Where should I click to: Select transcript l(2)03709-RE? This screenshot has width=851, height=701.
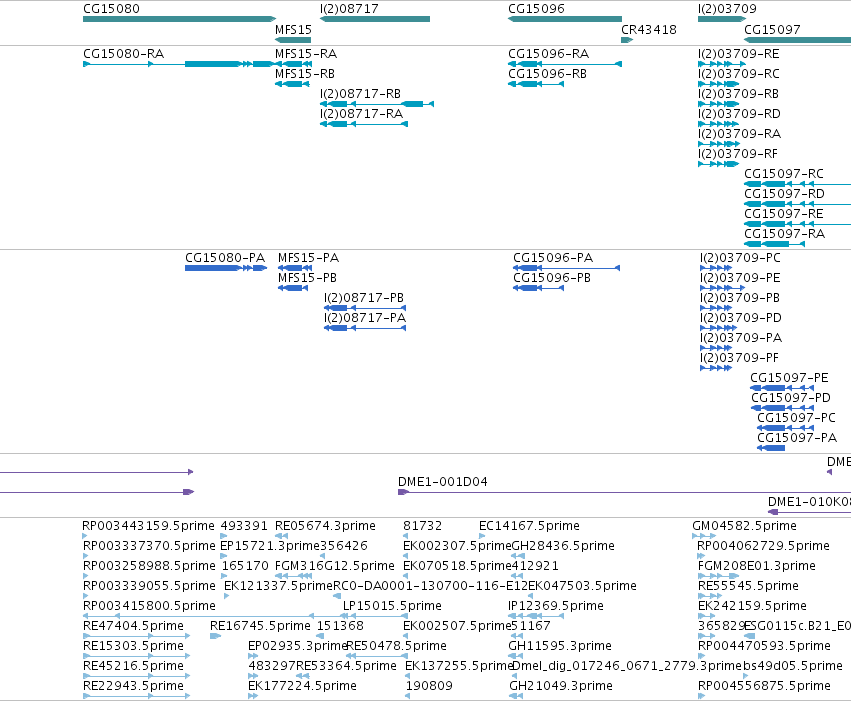pyautogui.click(x=739, y=54)
